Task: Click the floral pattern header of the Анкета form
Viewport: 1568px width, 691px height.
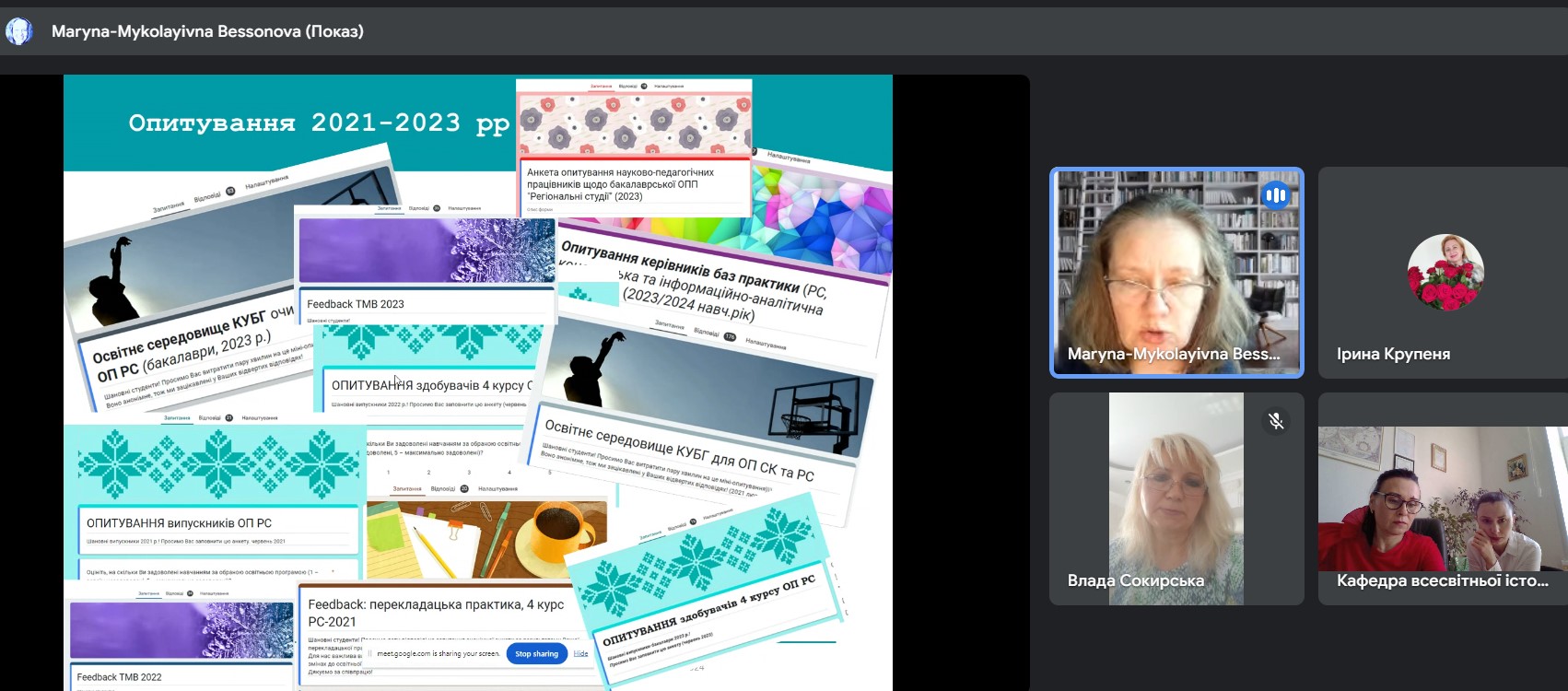Action: pos(634,123)
